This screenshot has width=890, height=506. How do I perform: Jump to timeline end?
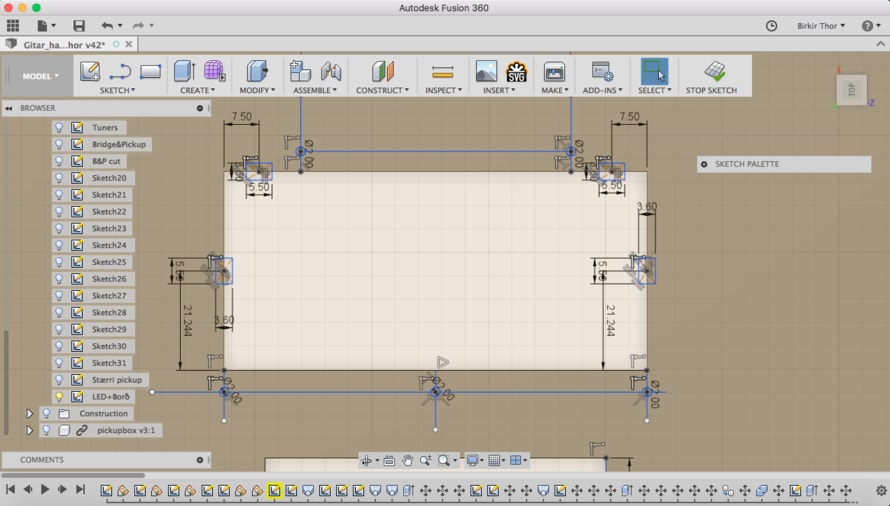click(x=81, y=489)
